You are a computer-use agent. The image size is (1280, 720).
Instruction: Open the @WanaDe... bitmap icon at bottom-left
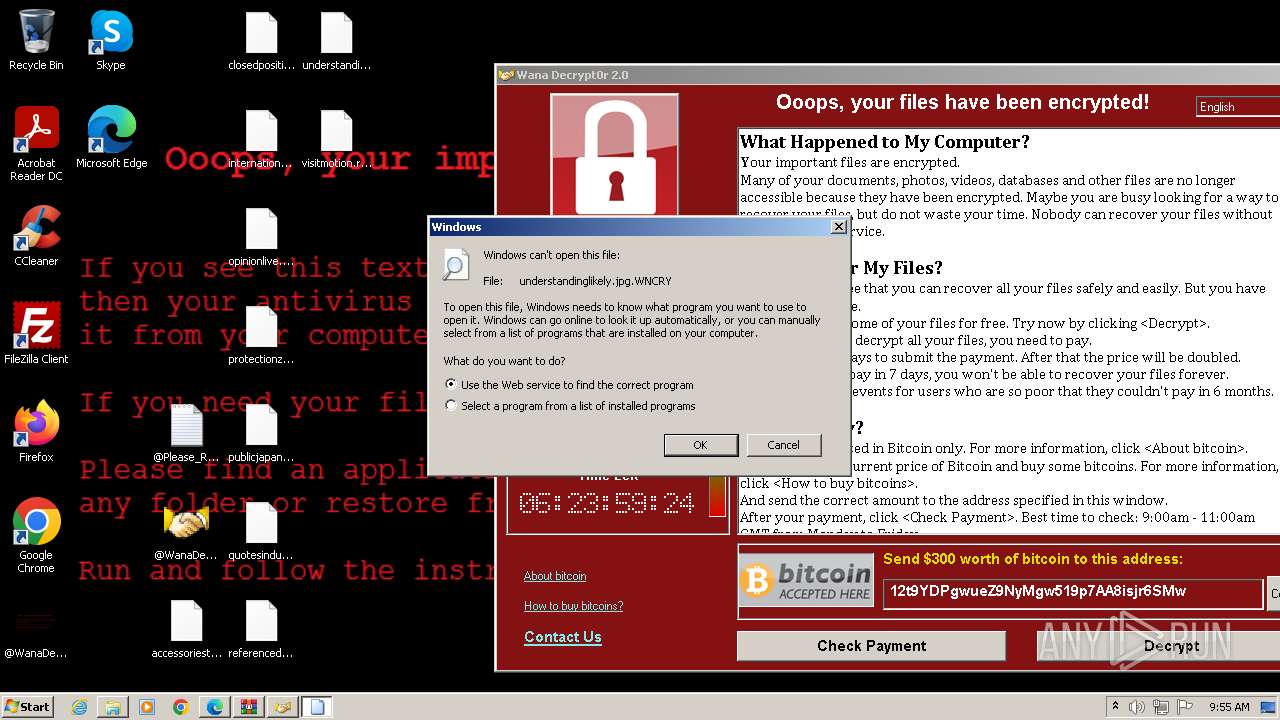[x=36, y=628]
